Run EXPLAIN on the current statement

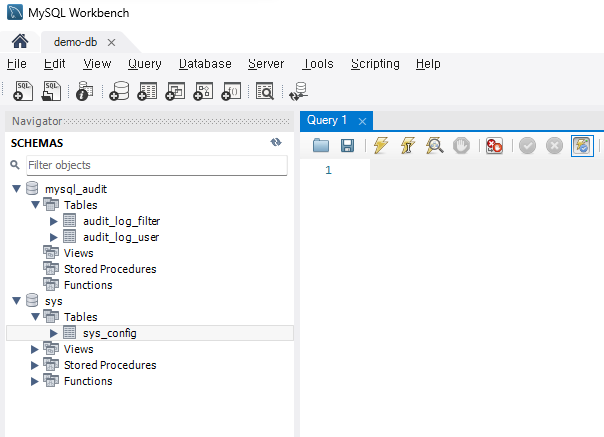pos(435,146)
